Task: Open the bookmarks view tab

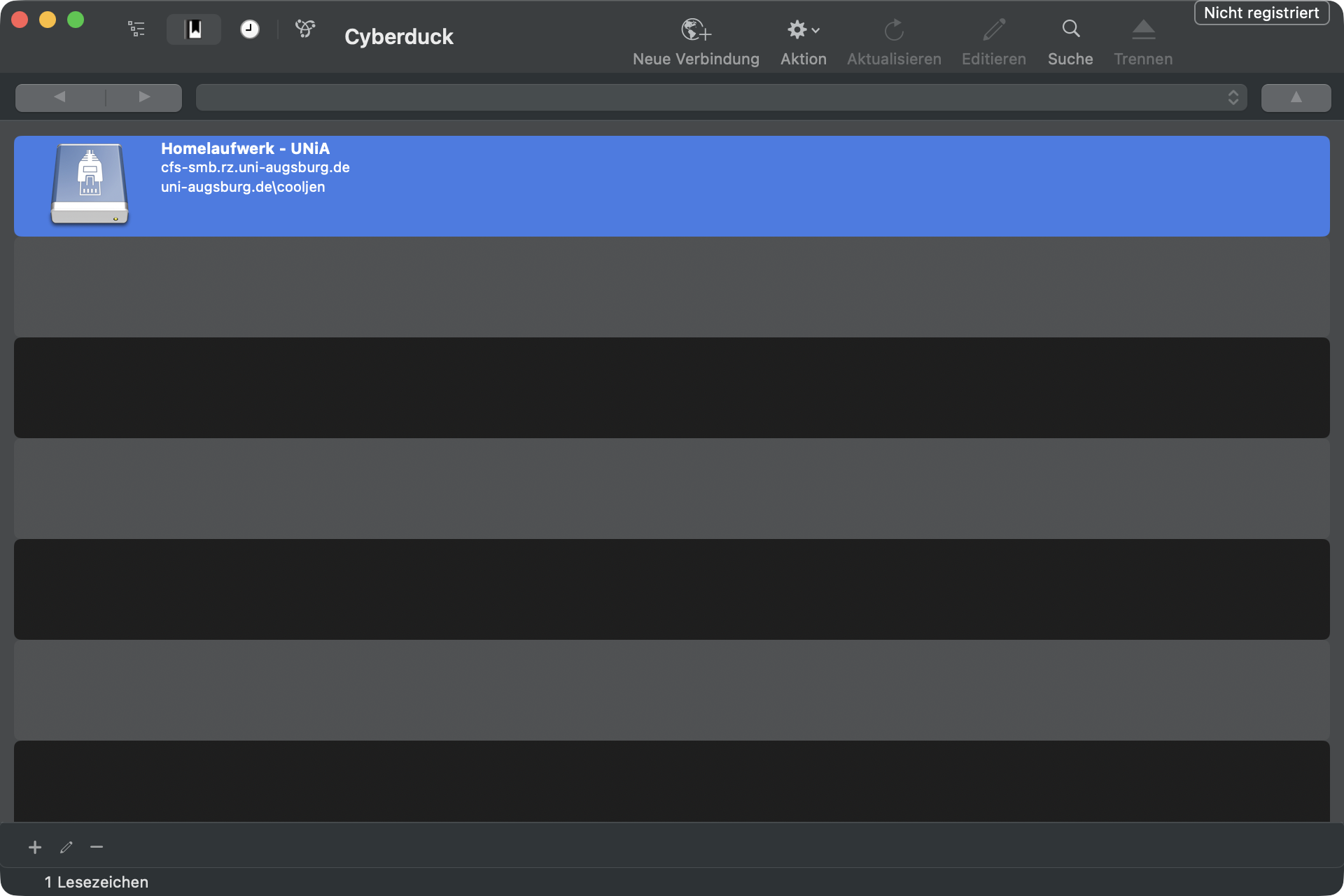Action: 194,29
